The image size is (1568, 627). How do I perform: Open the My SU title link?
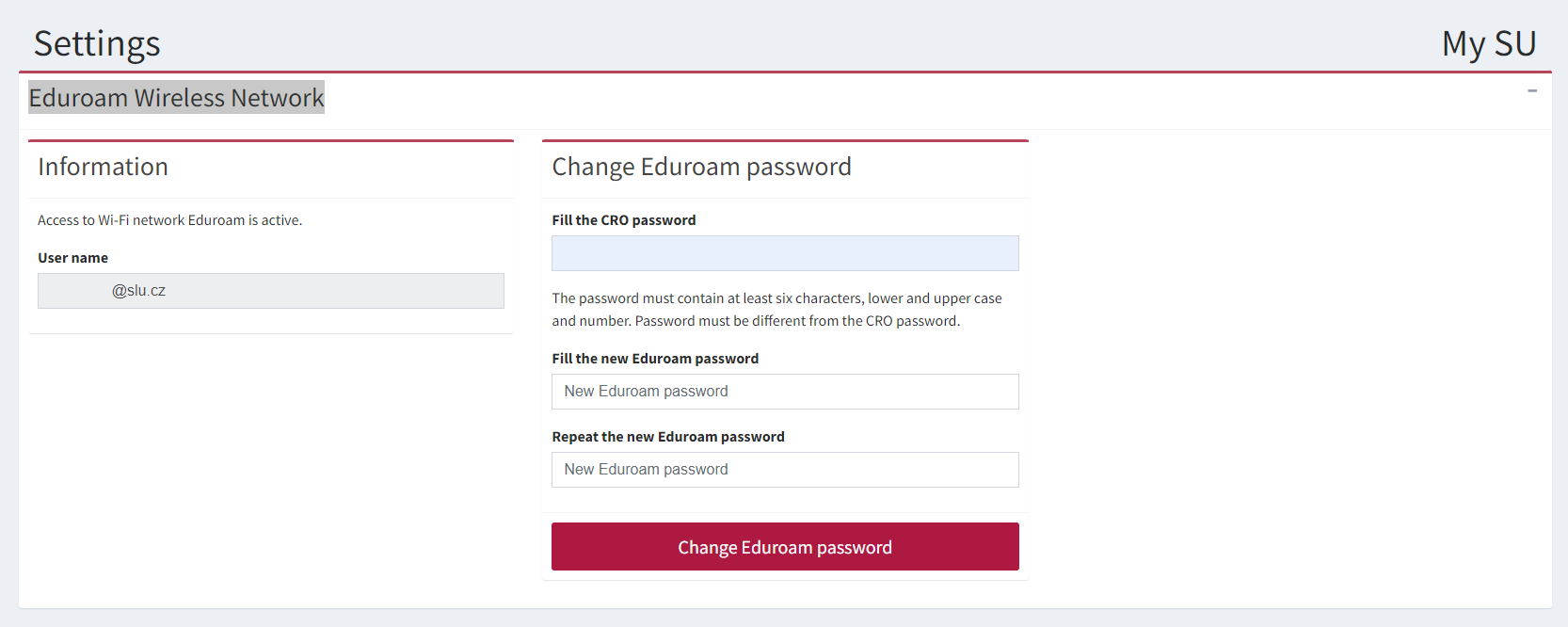click(x=1489, y=43)
